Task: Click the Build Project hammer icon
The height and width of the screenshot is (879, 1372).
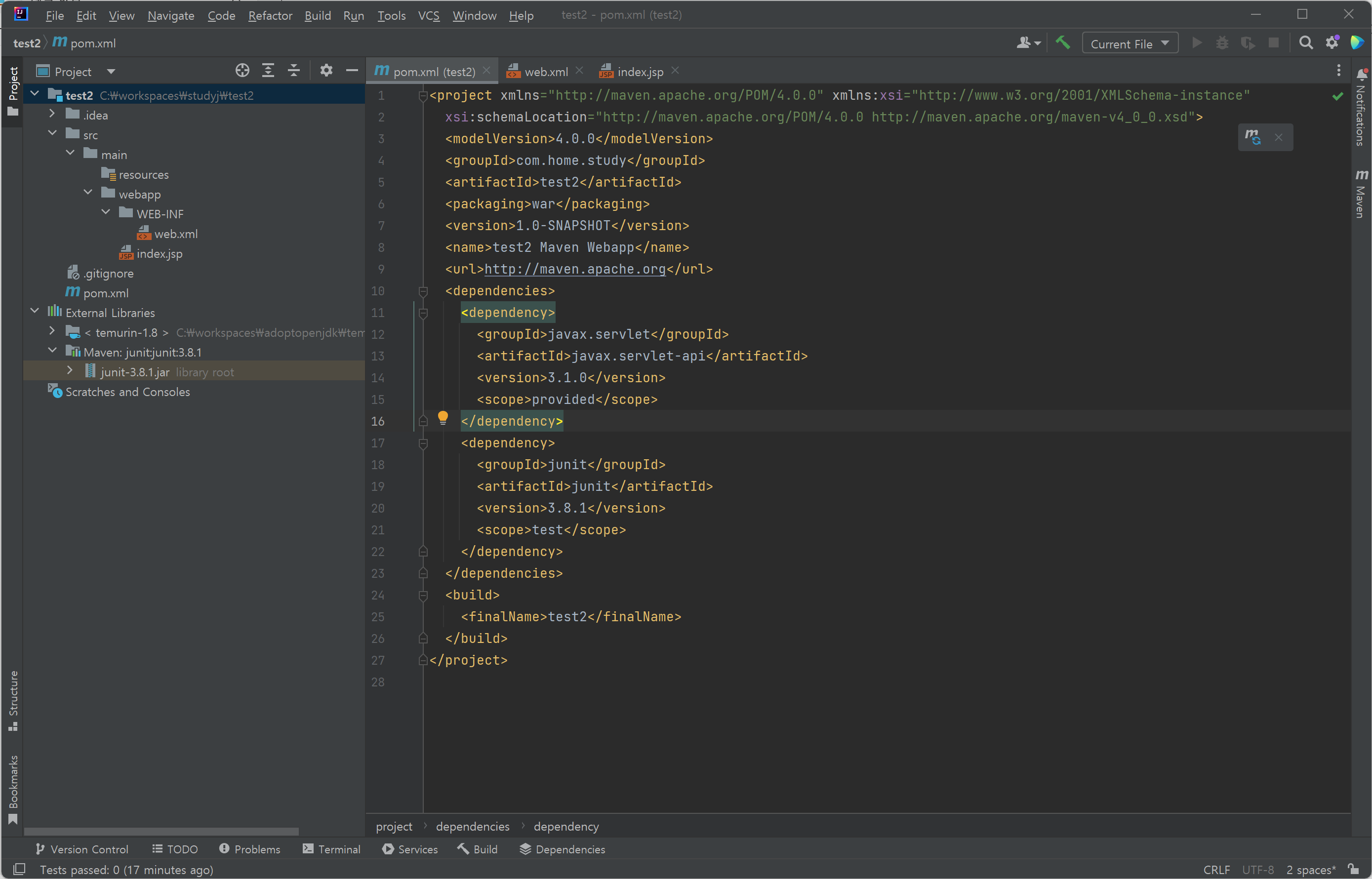Action: point(1063,43)
